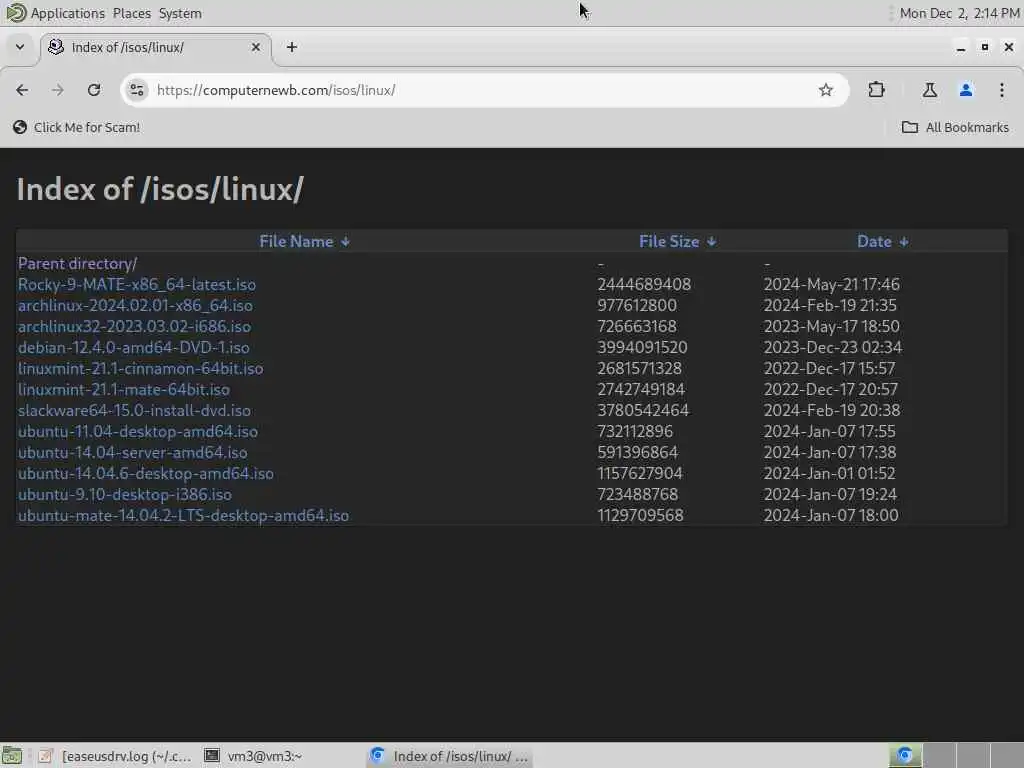Select file size 1129709568
This screenshot has height=768, width=1024.
(x=640, y=515)
